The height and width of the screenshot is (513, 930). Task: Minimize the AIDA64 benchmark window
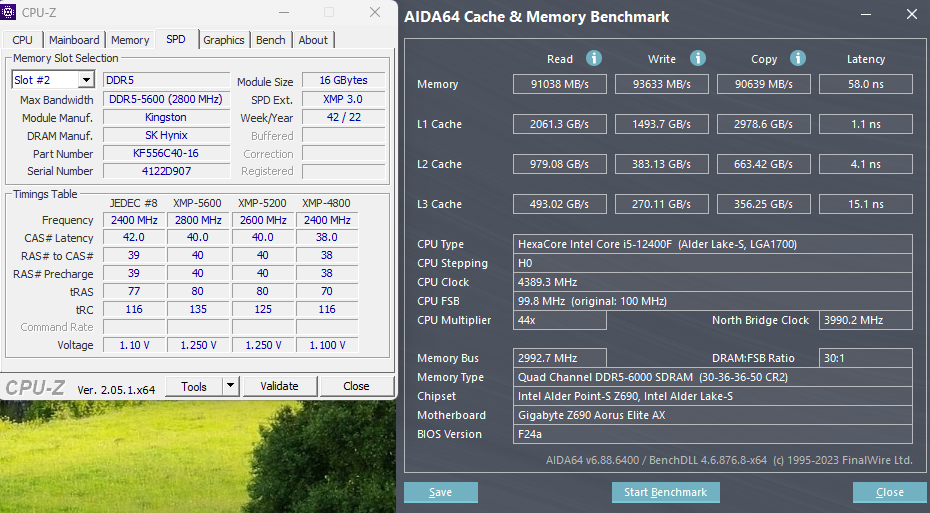tap(866, 14)
